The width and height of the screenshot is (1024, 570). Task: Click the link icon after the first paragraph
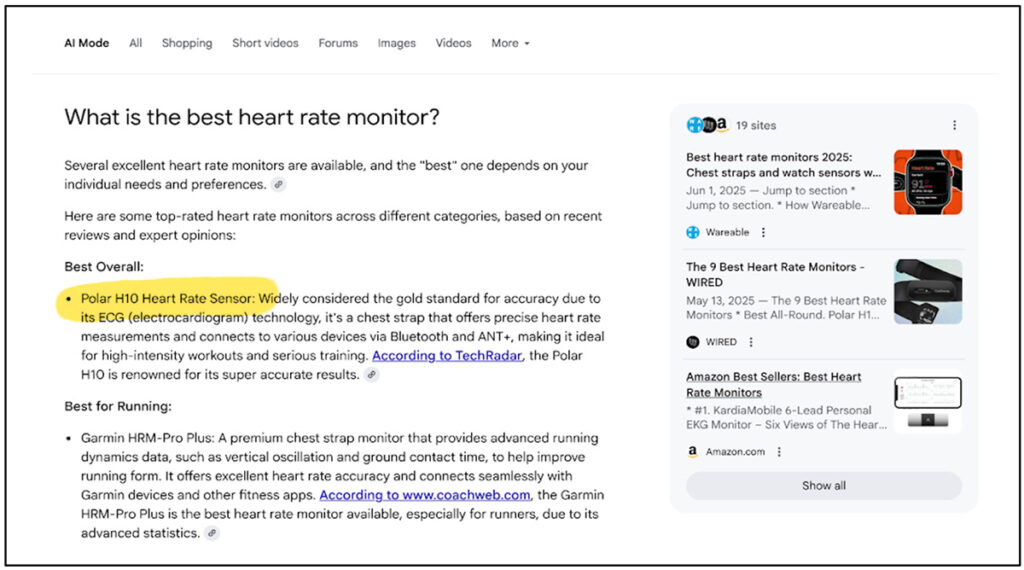coord(279,184)
